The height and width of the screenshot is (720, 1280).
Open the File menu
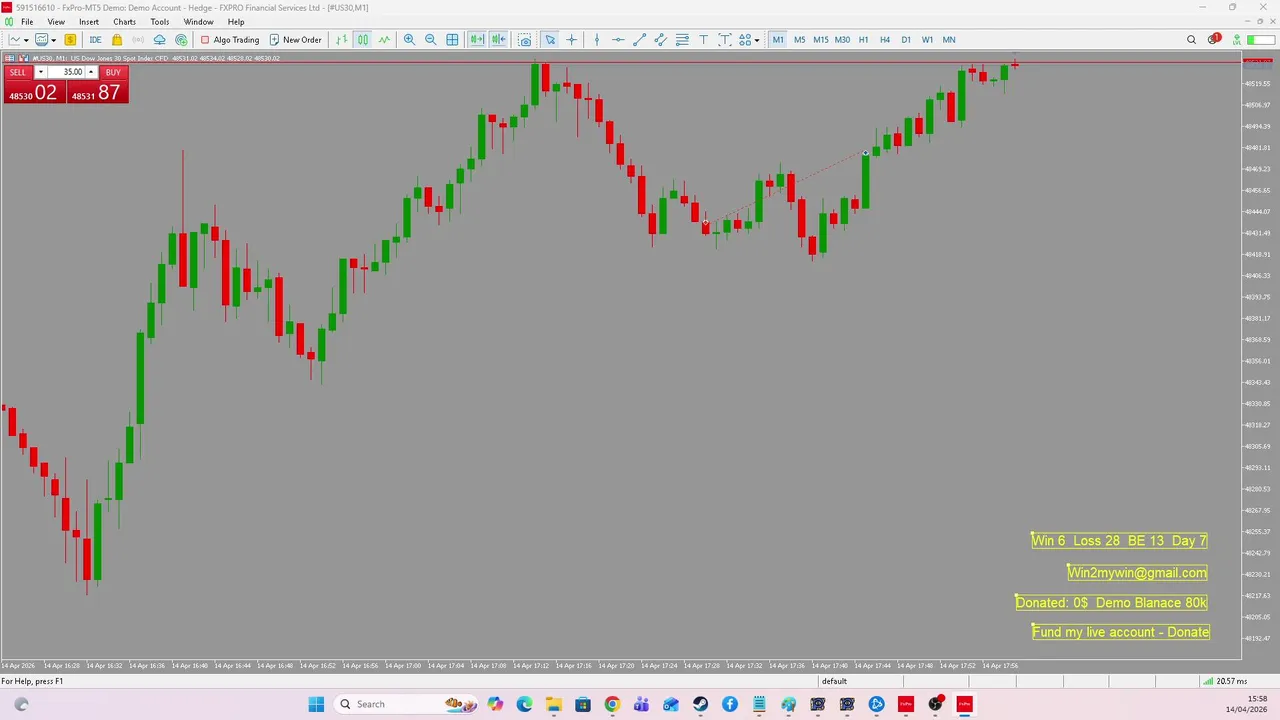point(27,22)
